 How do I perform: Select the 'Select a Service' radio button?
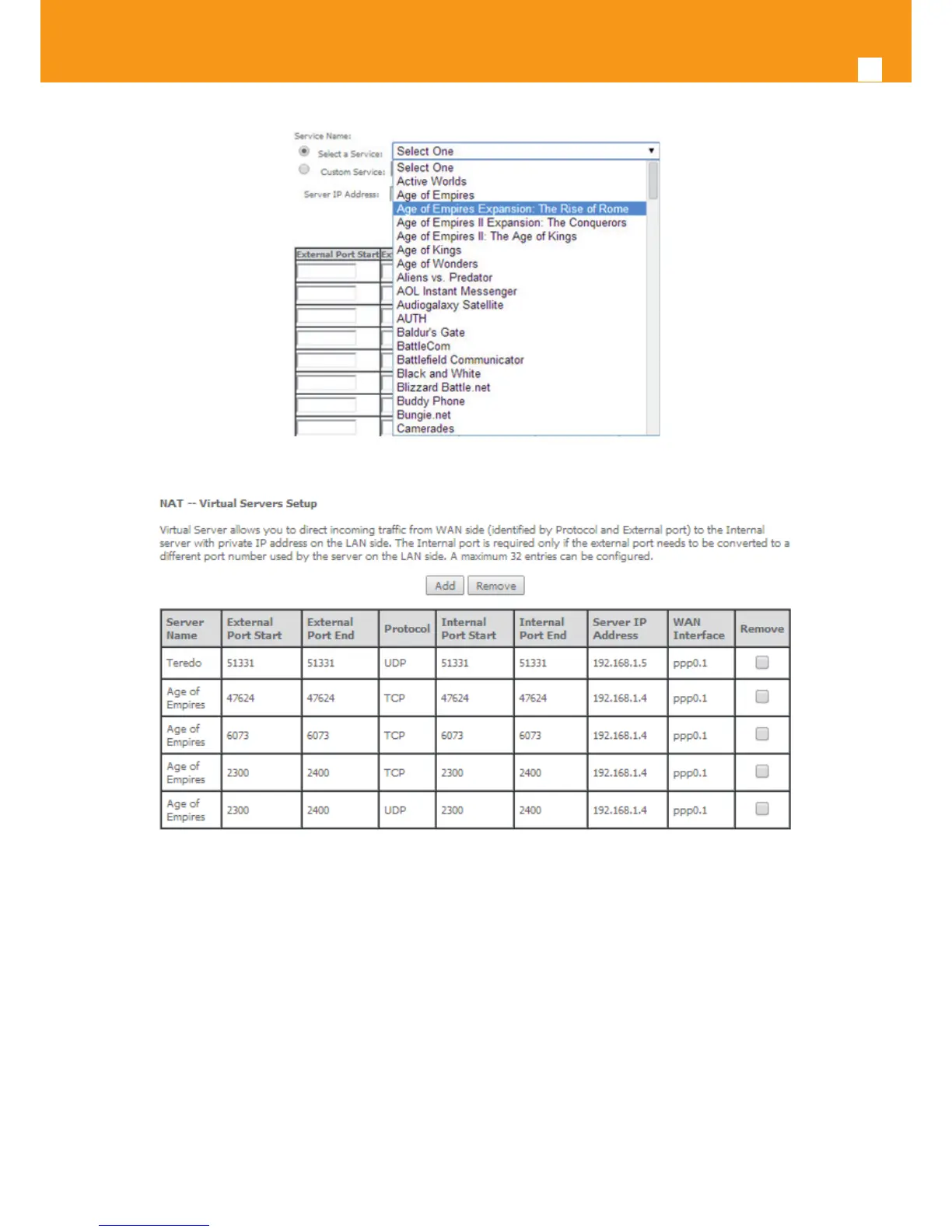304,152
